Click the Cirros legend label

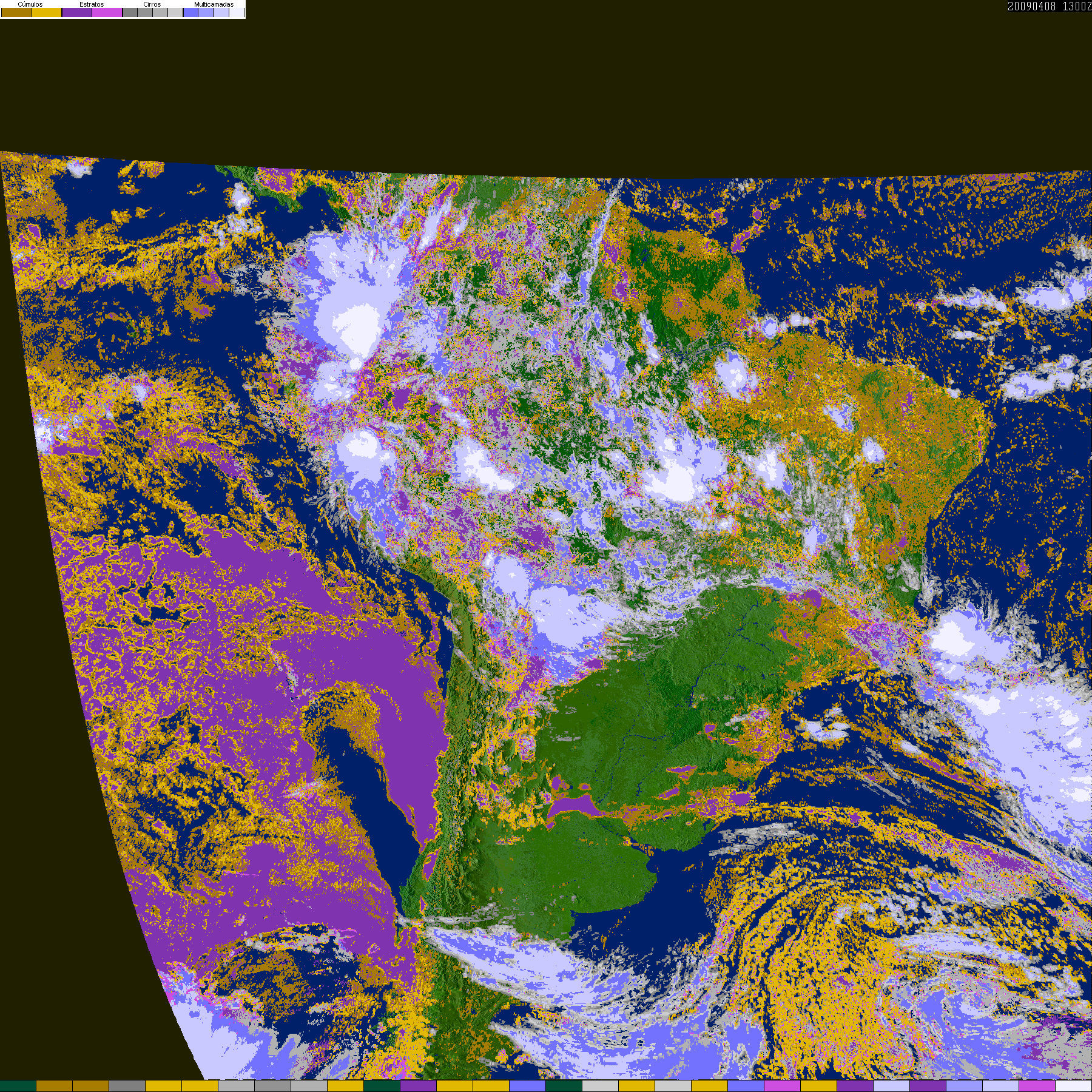pyautogui.click(x=152, y=4)
